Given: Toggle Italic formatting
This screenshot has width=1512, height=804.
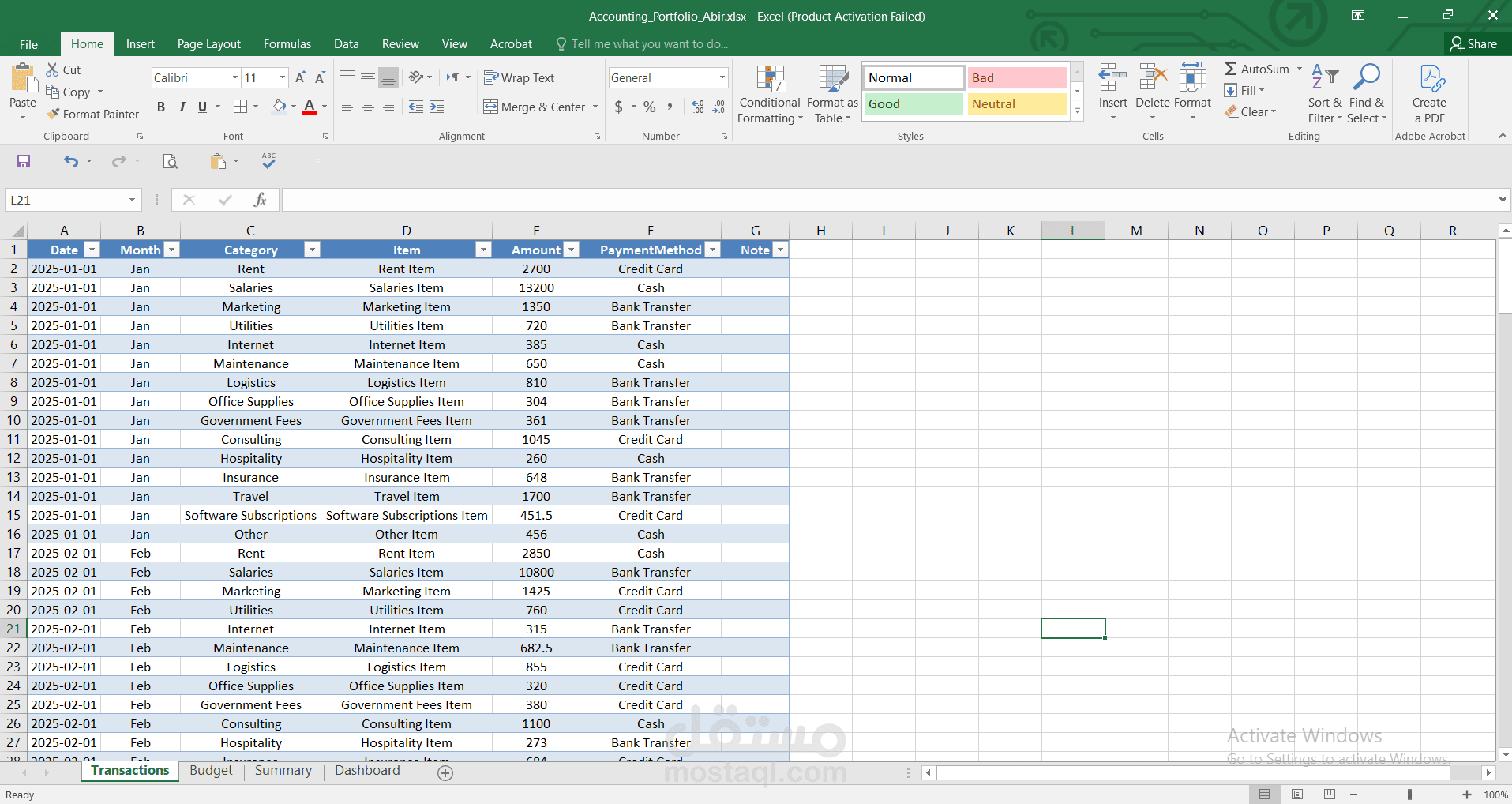Looking at the screenshot, I should pyautogui.click(x=182, y=107).
